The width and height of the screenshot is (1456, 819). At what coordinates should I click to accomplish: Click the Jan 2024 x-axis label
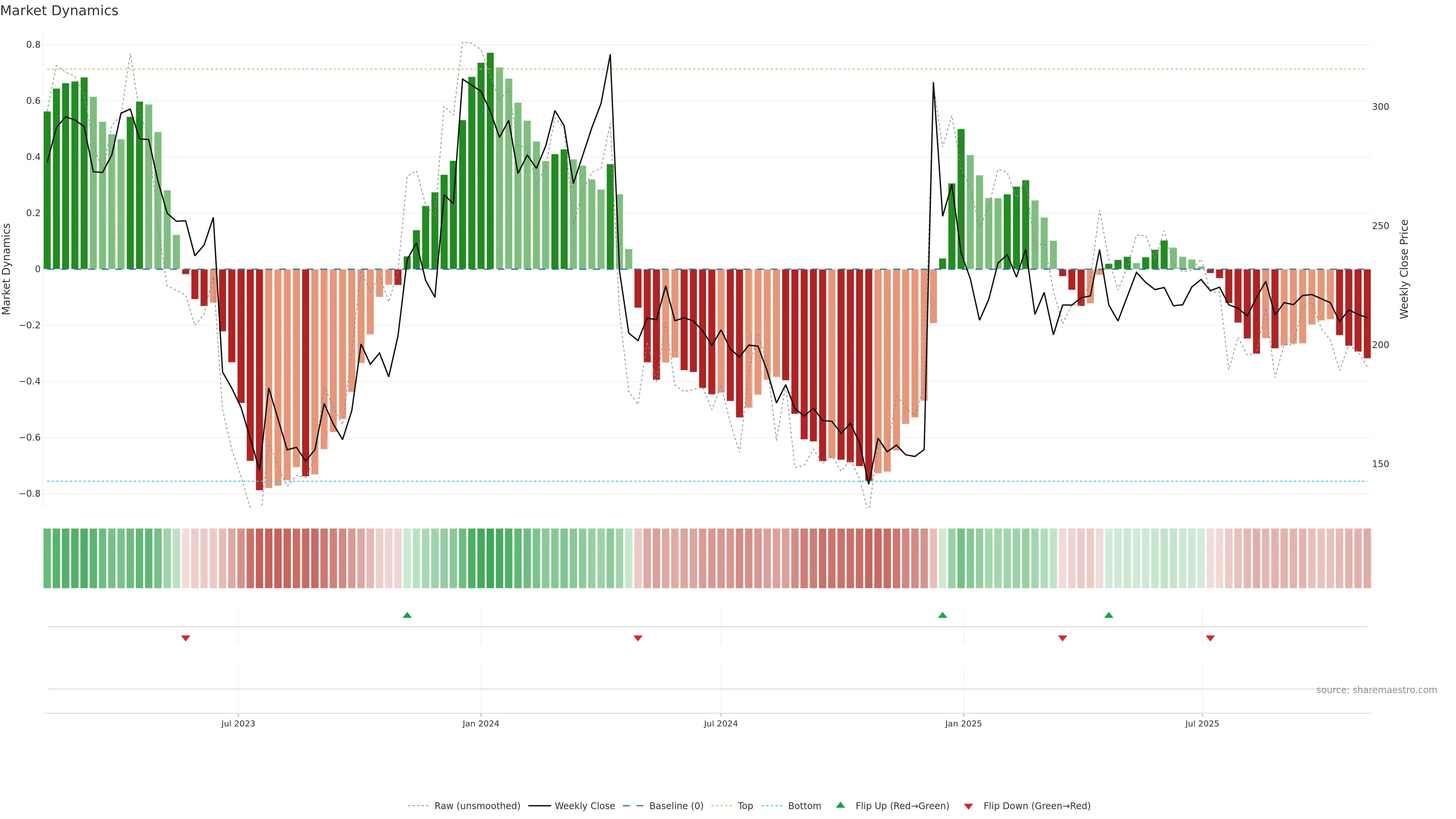480,723
